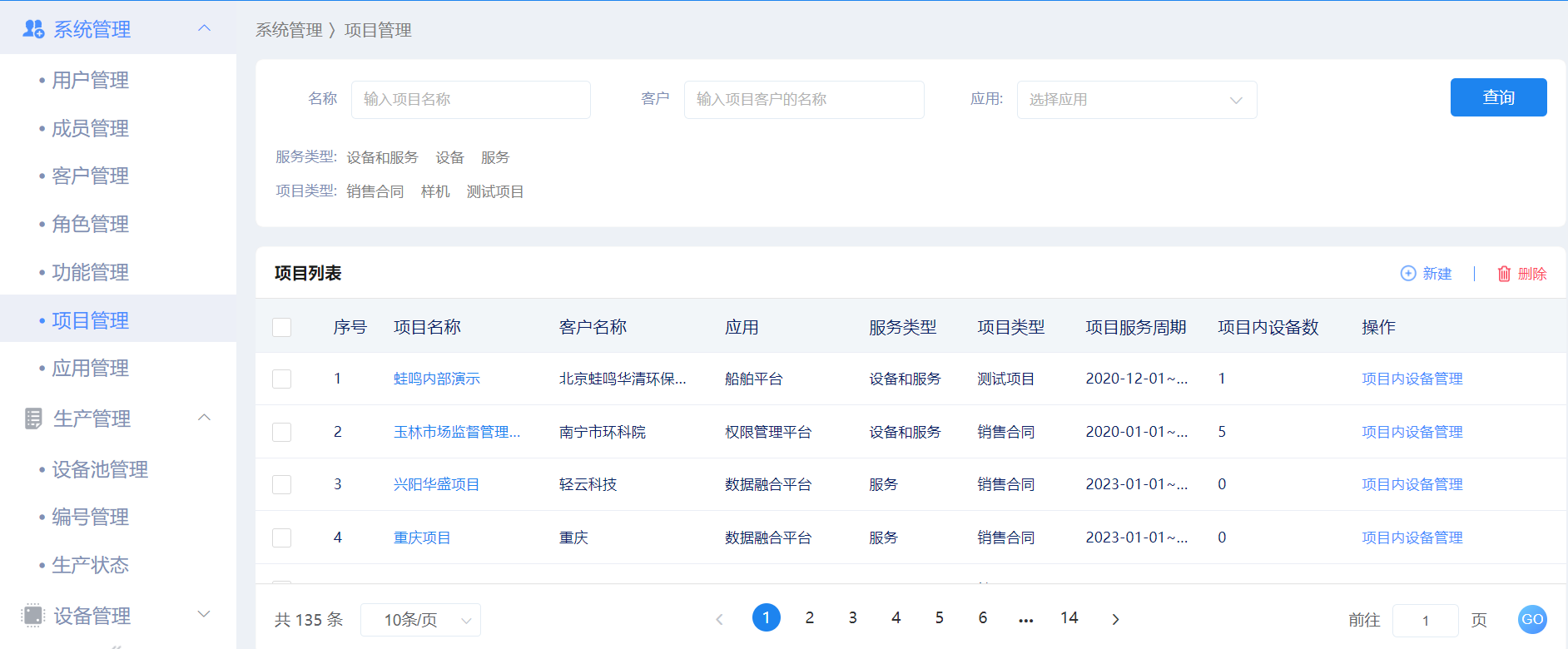This screenshot has width=1568, height=649.
Task: Check the row for 玉林市场监督管理
Action: click(282, 432)
